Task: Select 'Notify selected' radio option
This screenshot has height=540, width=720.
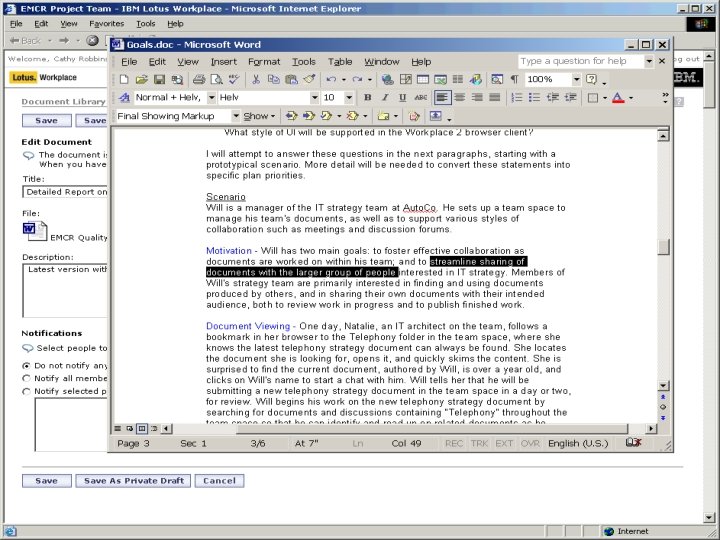Action: click(27, 391)
